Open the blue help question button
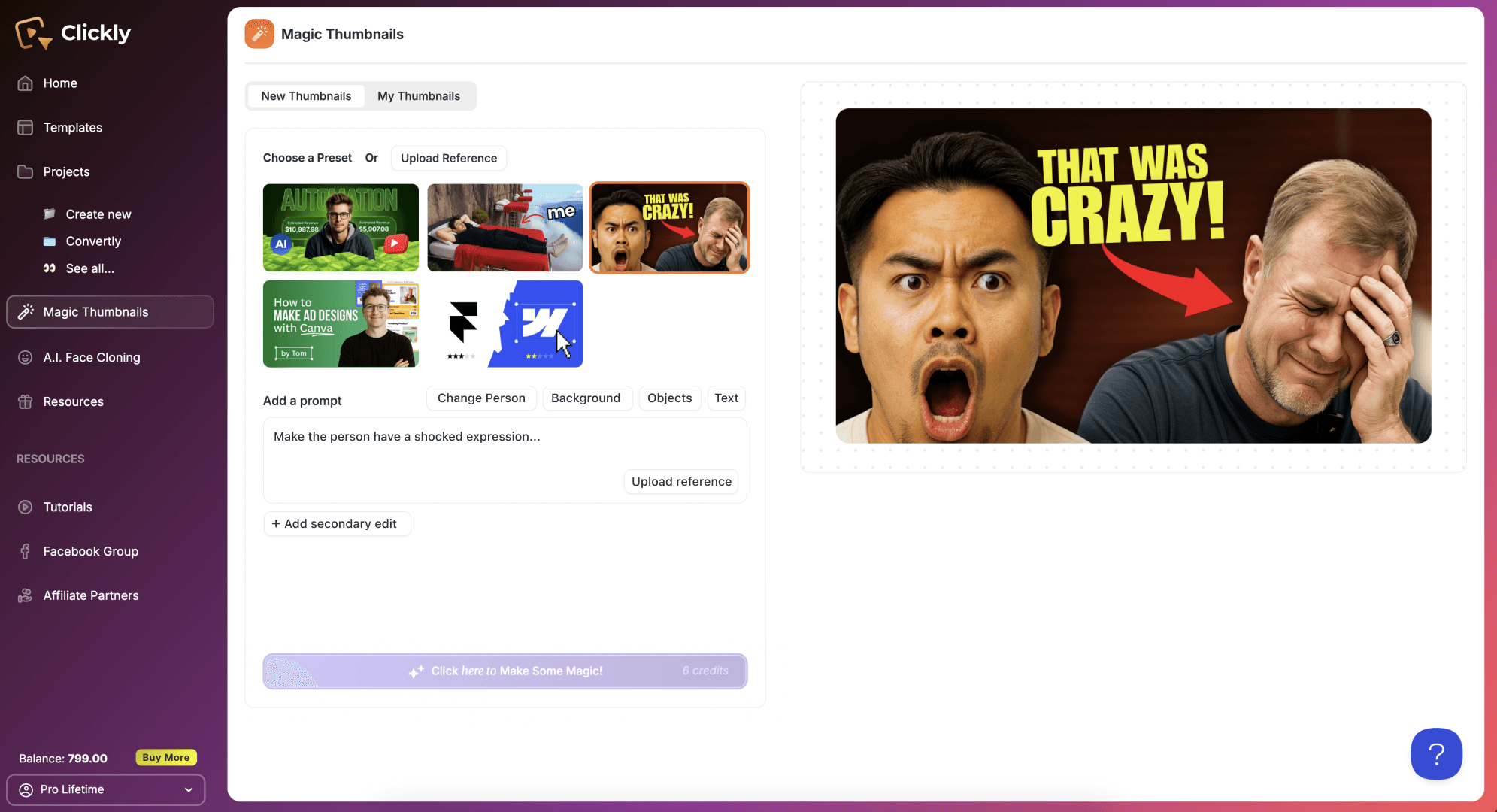Screen dimensions: 1497x812 tap(1435, 753)
